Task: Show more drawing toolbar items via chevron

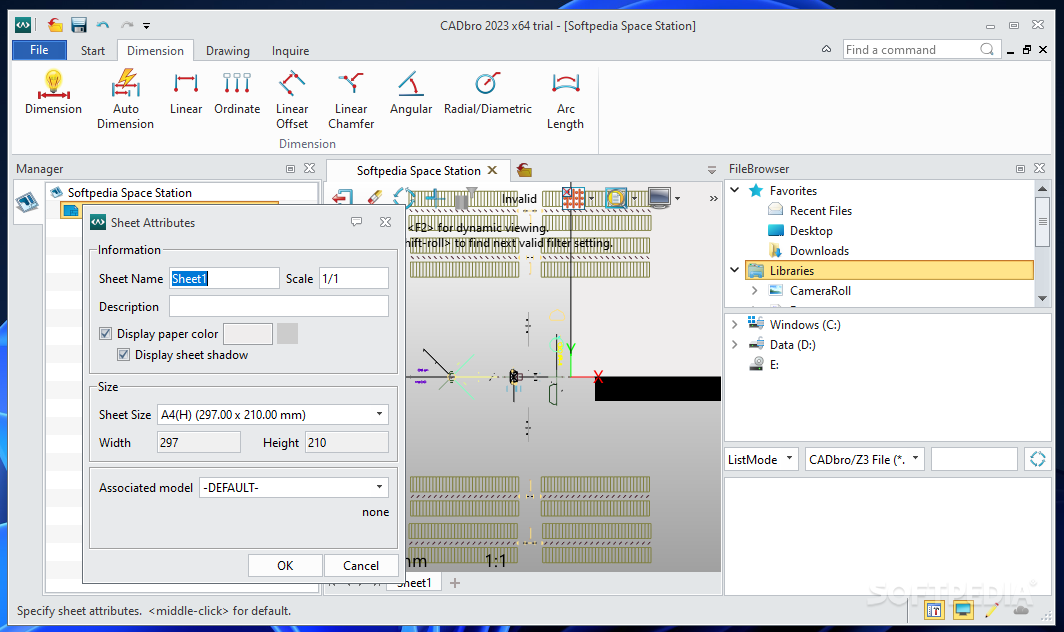Action: 713,198
